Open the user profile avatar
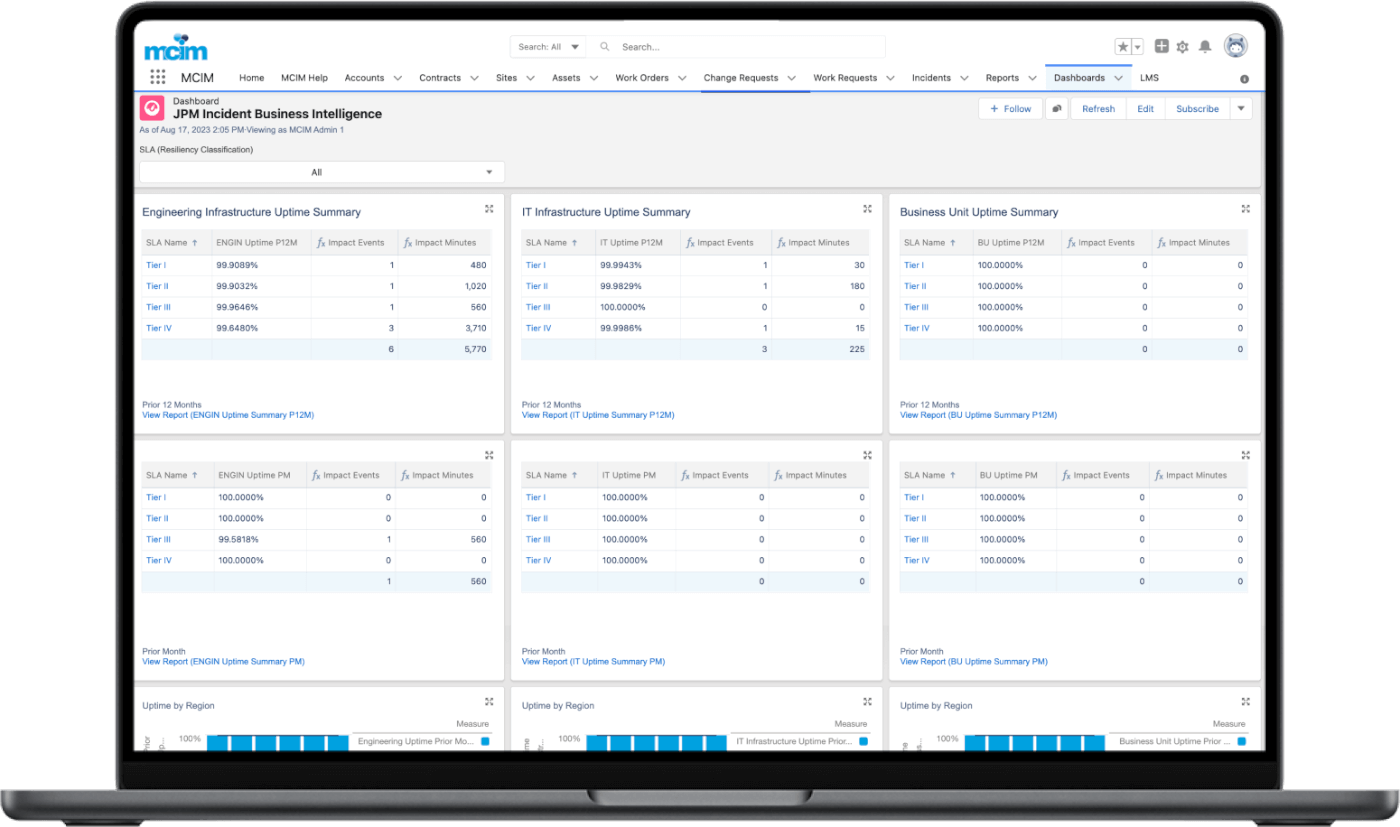The width and height of the screenshot is (1400, 827). click(1236, 45)
